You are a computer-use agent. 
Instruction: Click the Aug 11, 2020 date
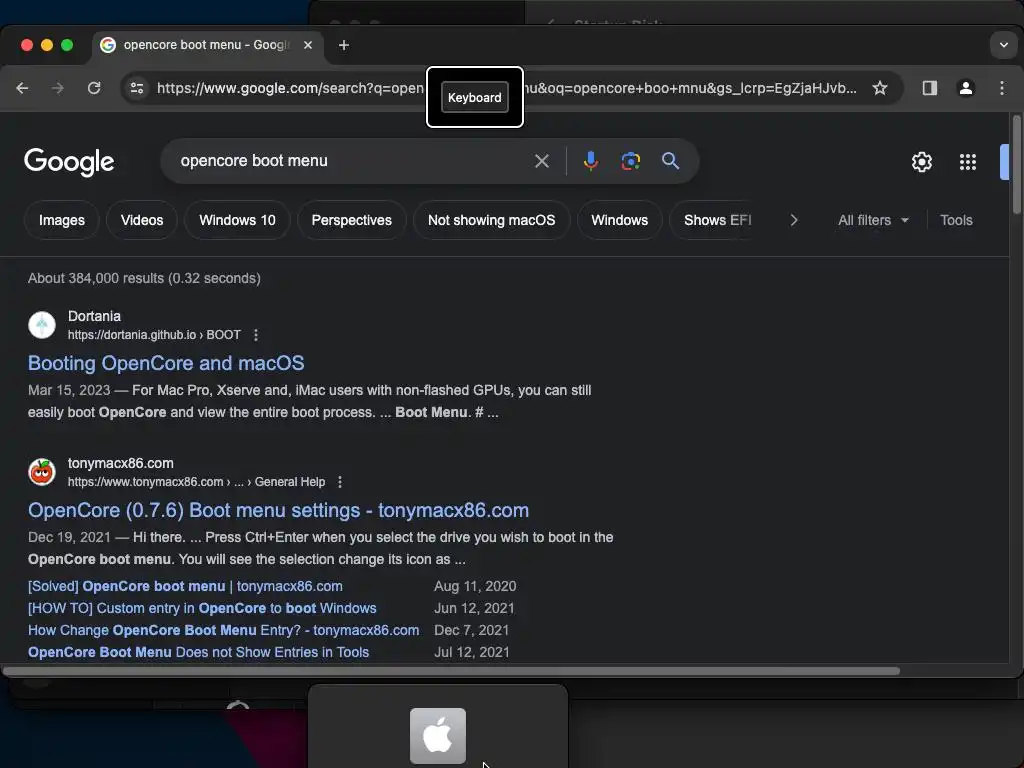point(475,586)
